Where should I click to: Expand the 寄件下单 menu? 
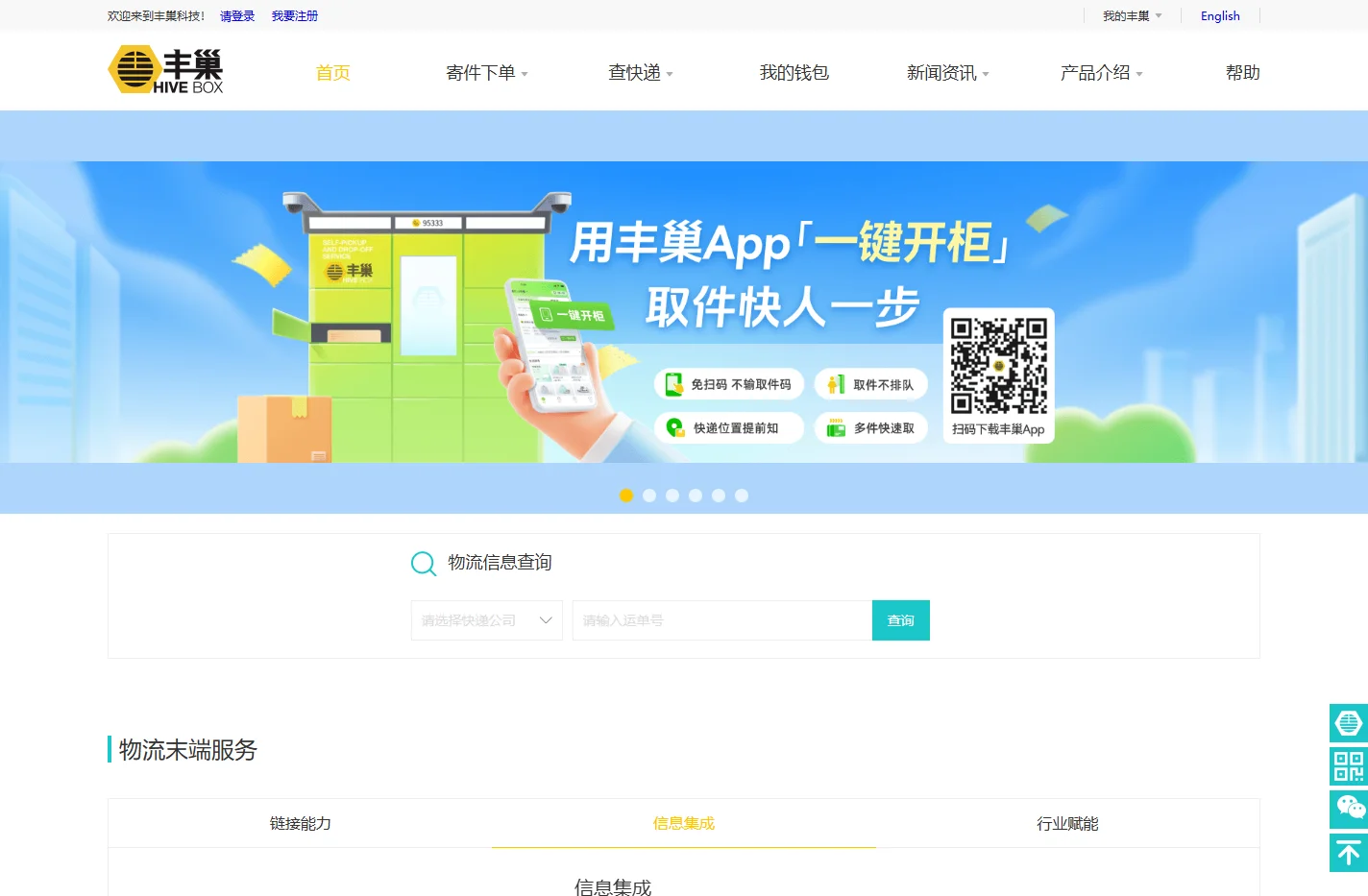click(487, 73)
